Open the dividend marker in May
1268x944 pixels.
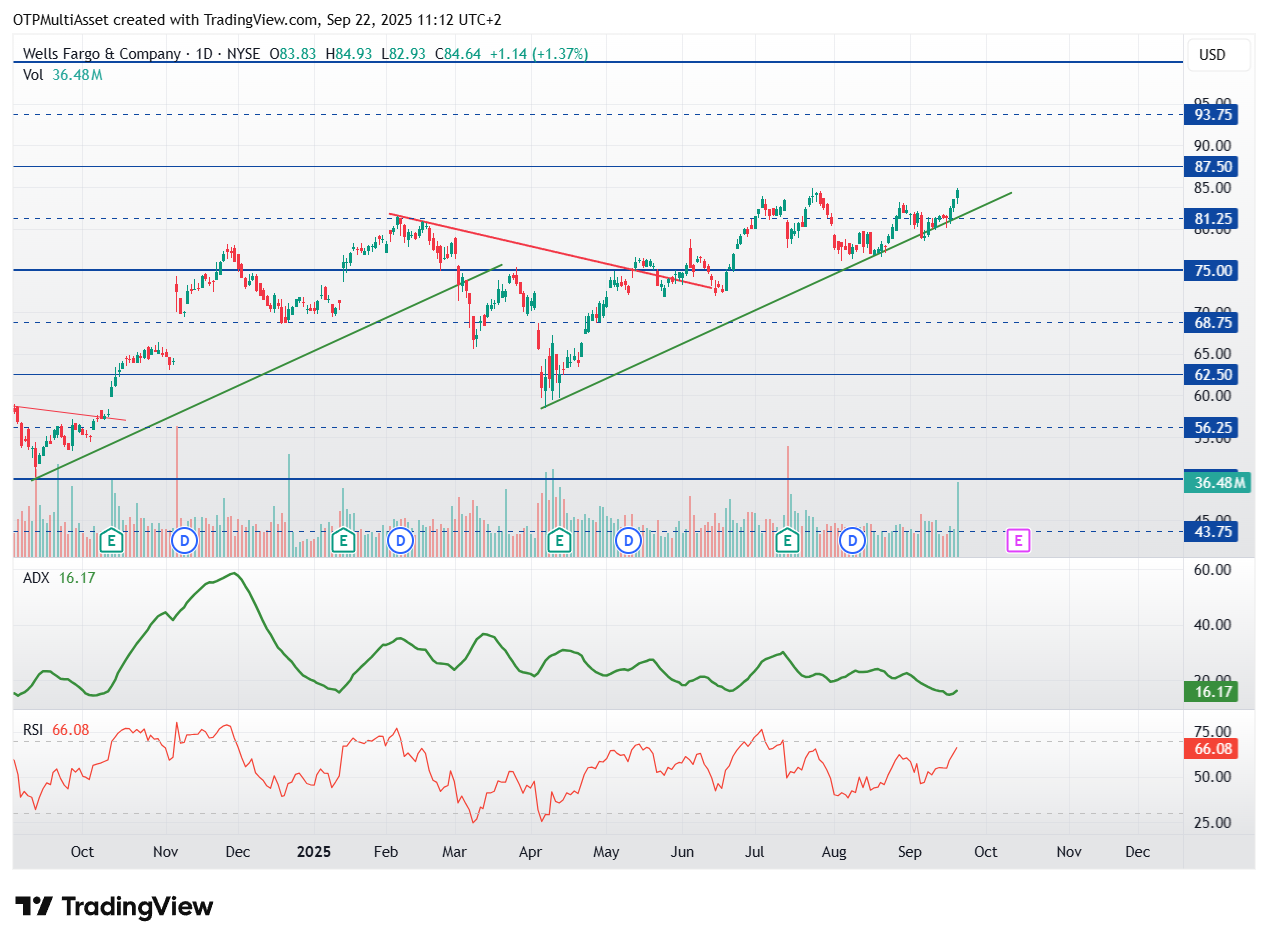(628, 541)
